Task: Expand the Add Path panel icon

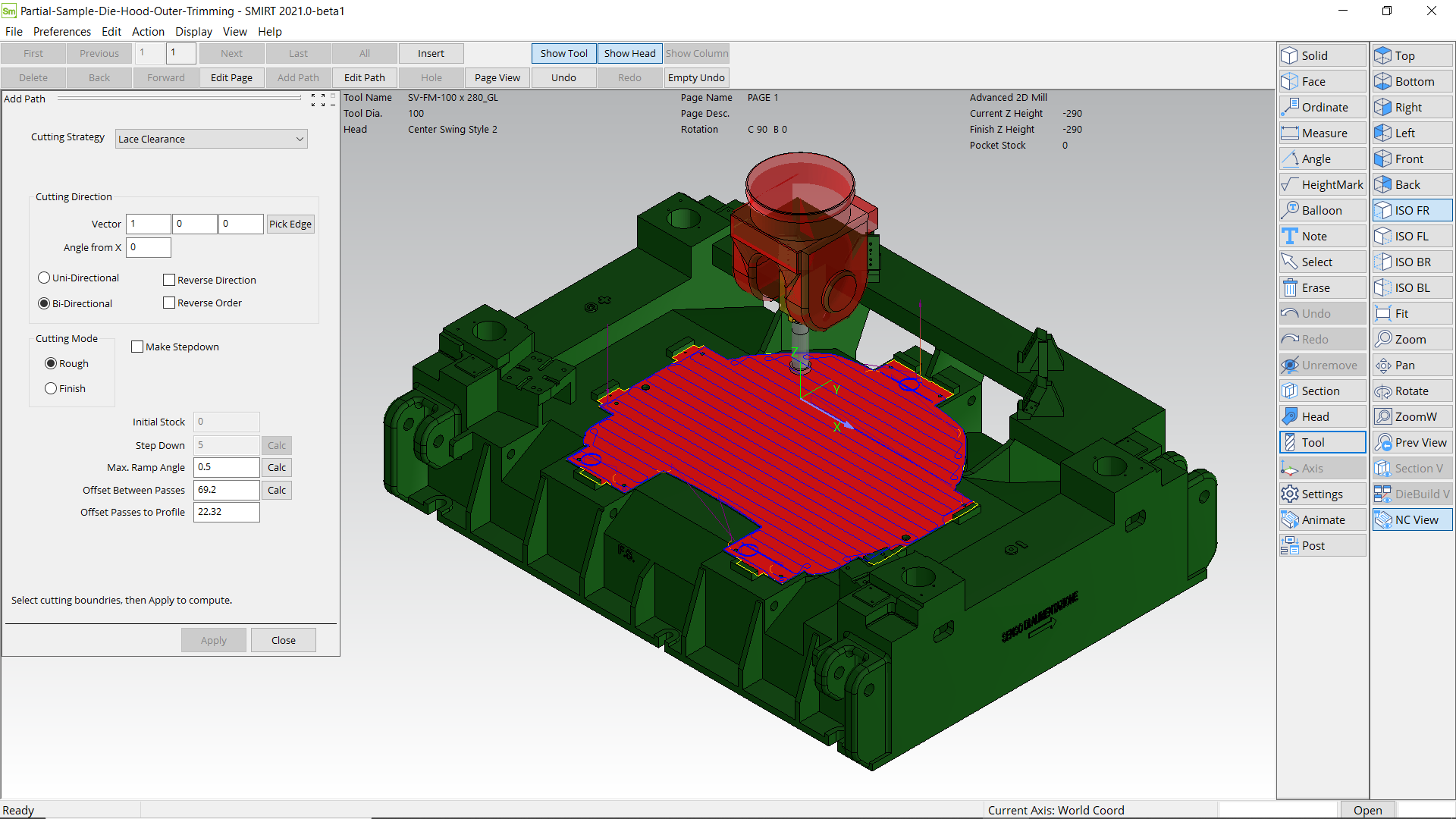Action: [318, 100]
